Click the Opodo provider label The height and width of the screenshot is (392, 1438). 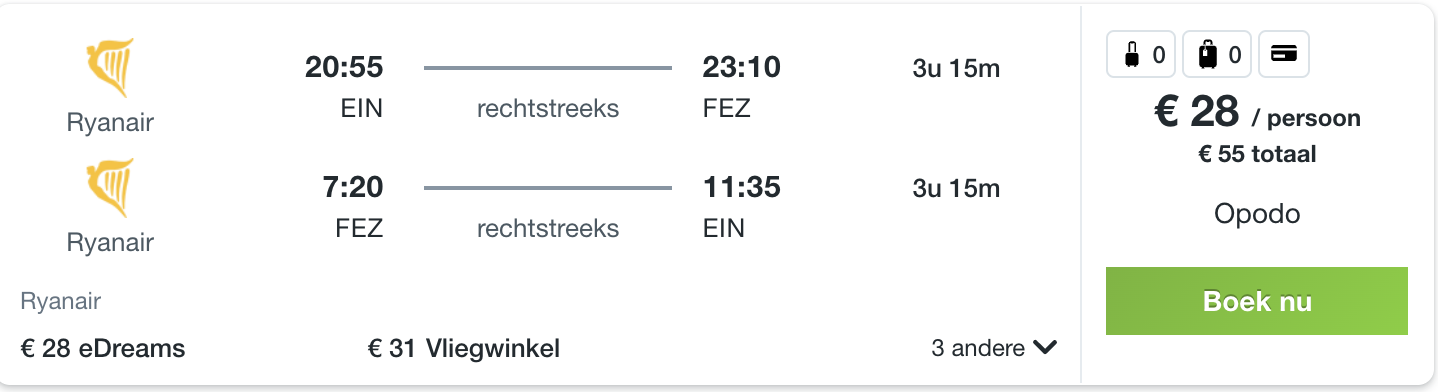(x=1257, y=213)
